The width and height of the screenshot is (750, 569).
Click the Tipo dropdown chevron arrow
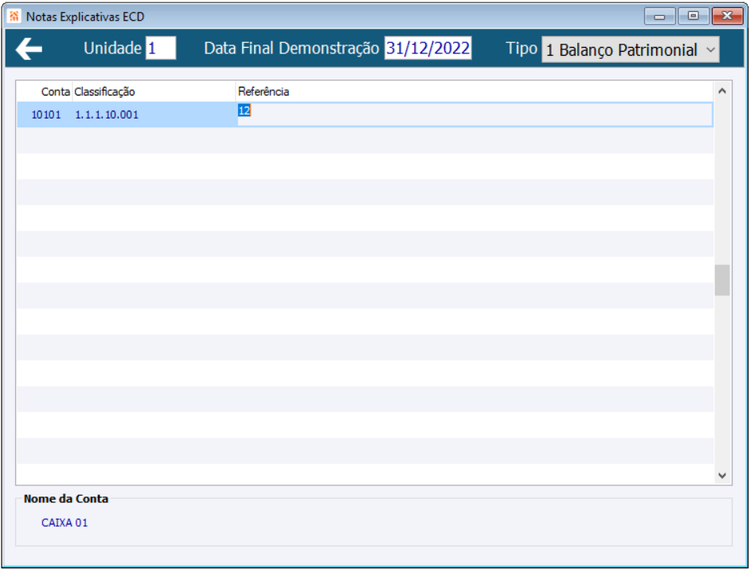pyautogui.click(x=710, y=50)
